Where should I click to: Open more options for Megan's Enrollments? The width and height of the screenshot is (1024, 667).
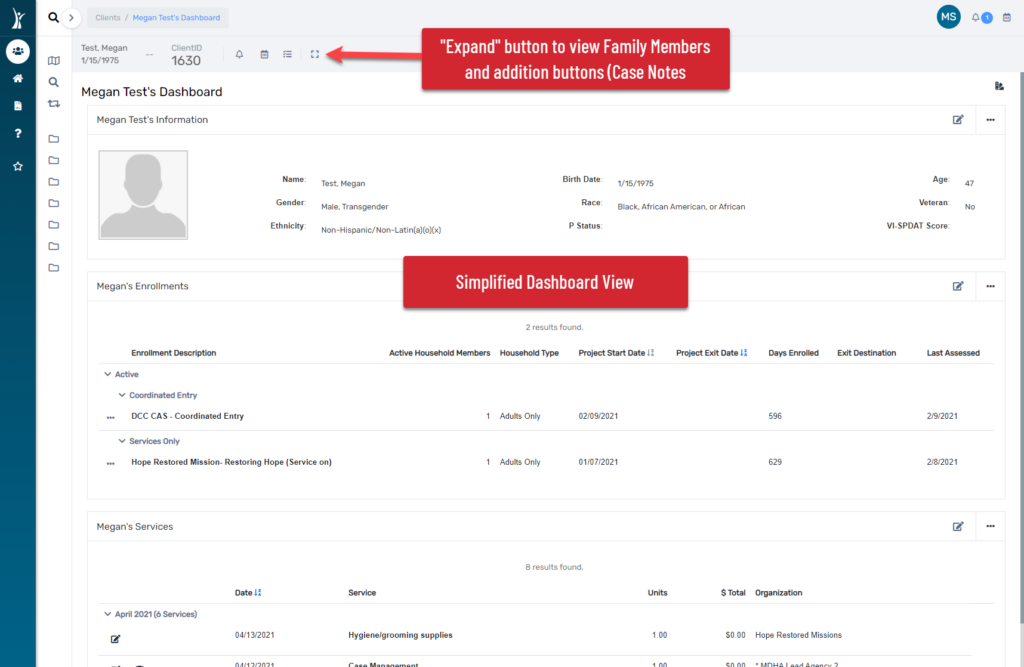pos(991,286)
